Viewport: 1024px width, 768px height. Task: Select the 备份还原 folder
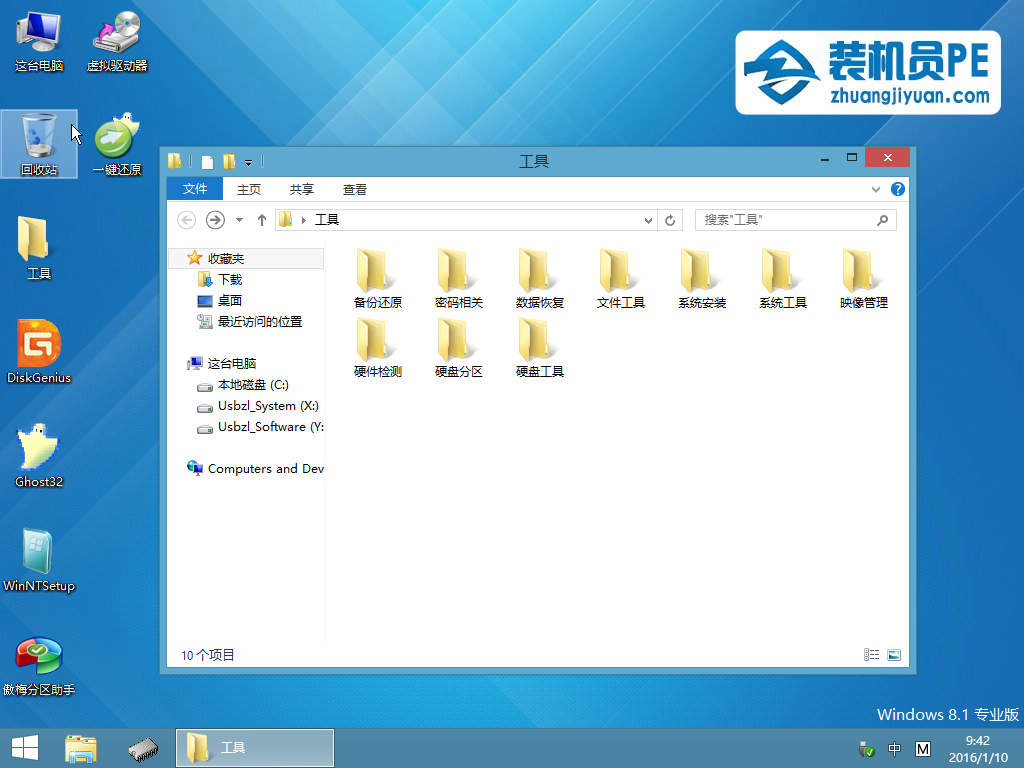coord(377,279)
